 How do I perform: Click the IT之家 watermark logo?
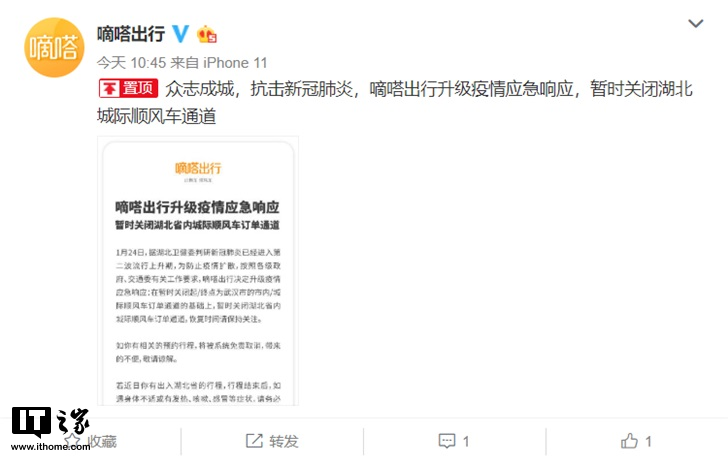point(50,423)
